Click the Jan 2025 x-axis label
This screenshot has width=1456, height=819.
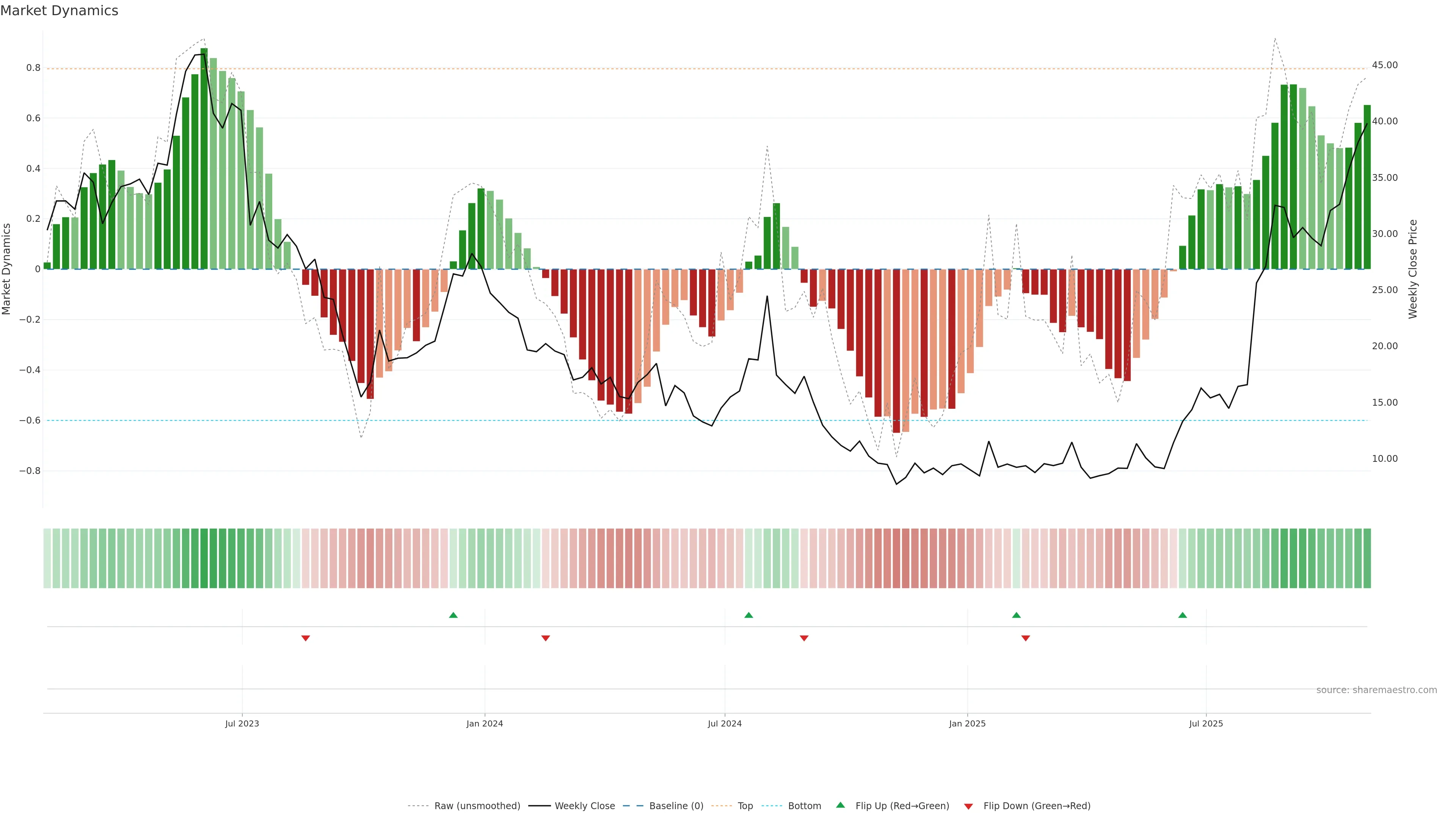967,723
